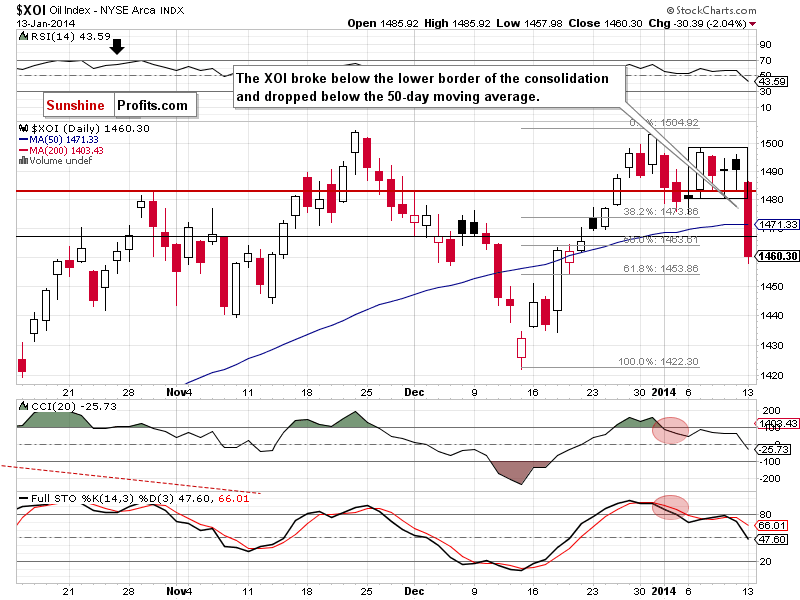Click the 1420 price axis label

coord(771,375)
